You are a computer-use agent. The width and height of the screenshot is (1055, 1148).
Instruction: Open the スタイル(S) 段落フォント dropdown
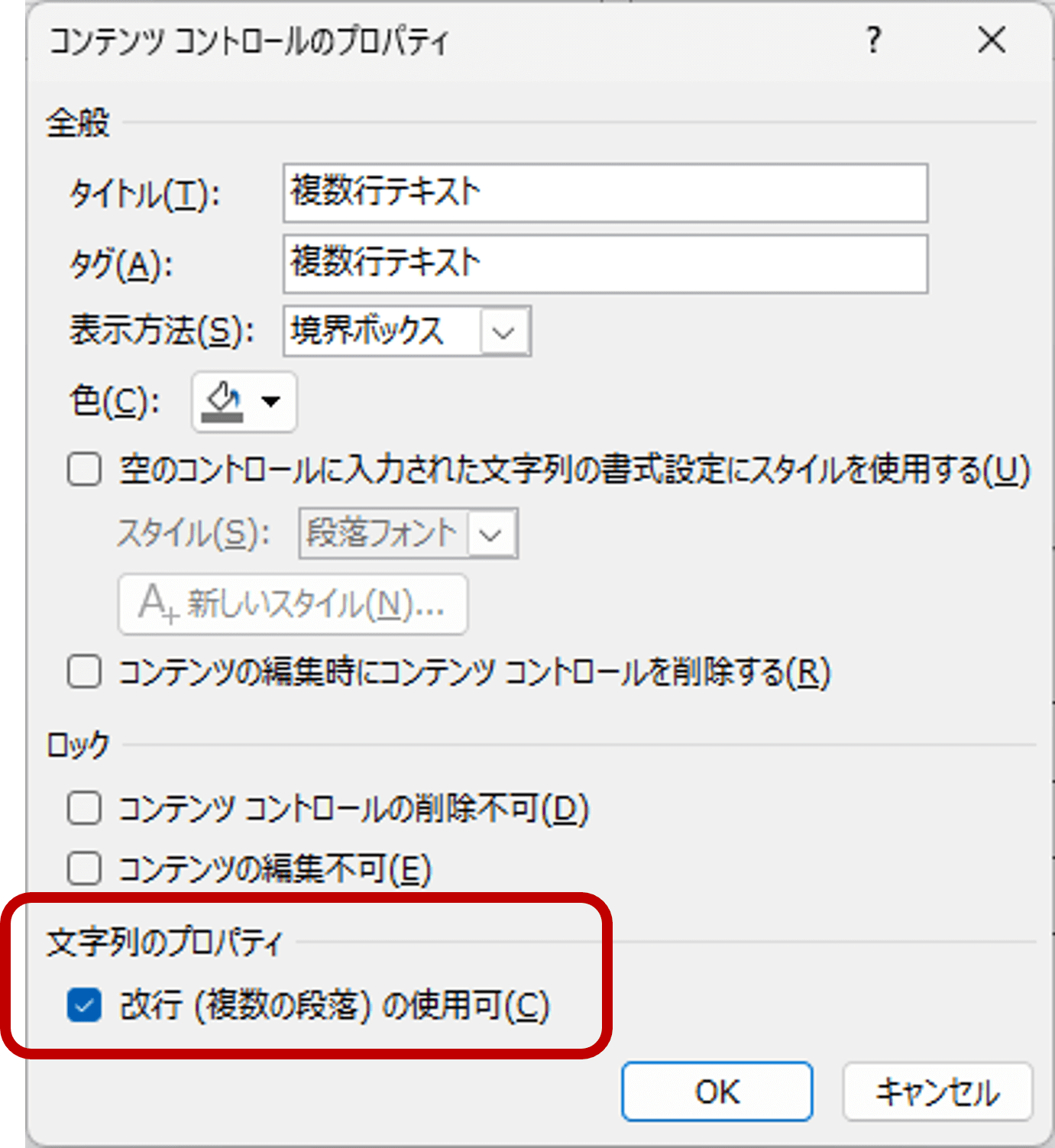(494, 533)
